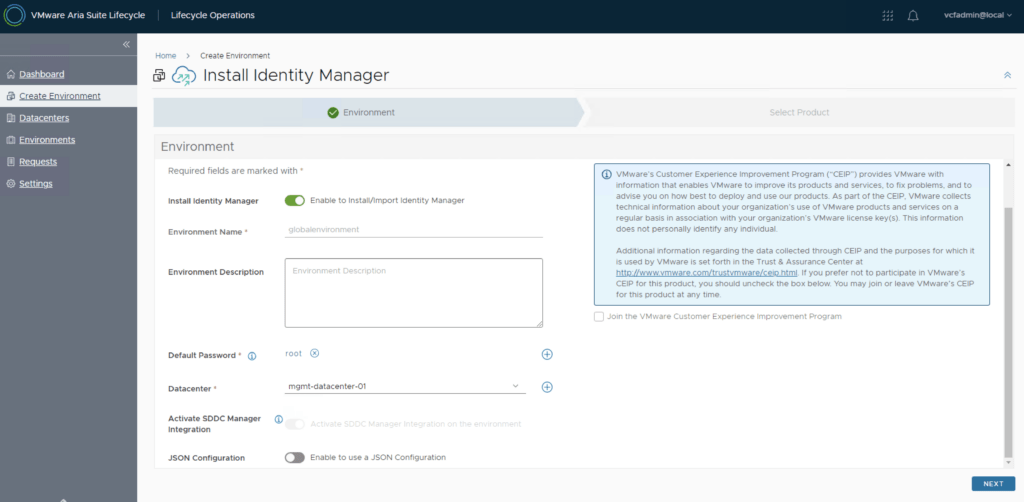Disable the Install Identity Manager toggle

point(294,200)
